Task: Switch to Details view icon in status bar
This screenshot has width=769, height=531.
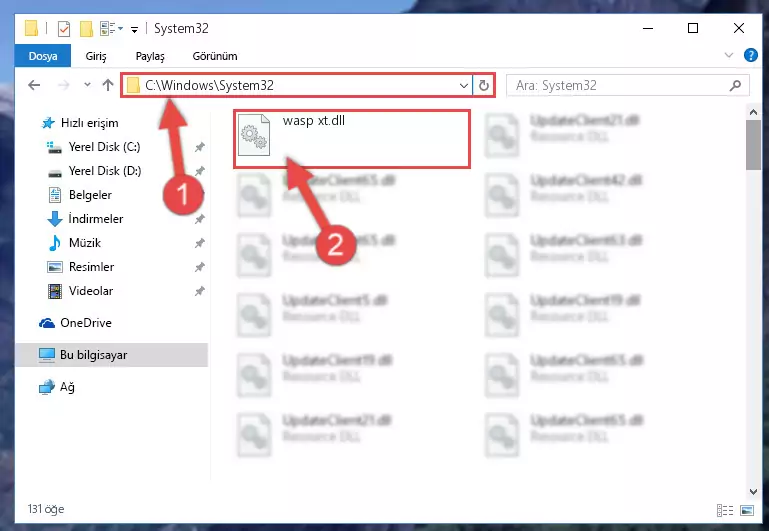Action: click(725, 510)
